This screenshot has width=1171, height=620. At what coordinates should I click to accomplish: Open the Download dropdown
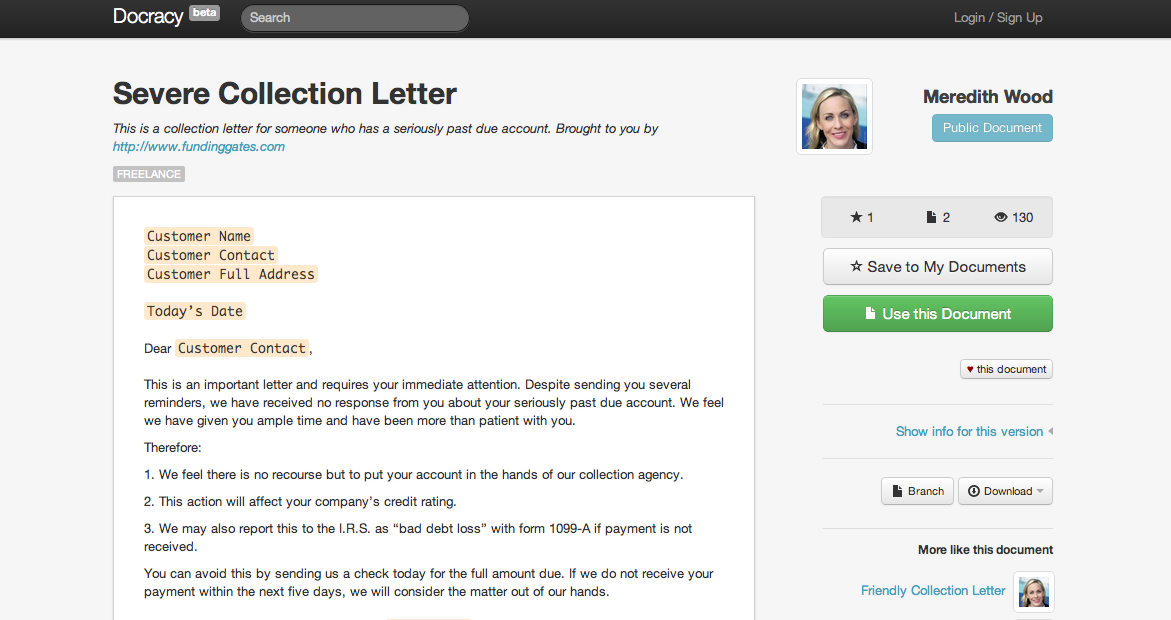[x=1005, y=491]
